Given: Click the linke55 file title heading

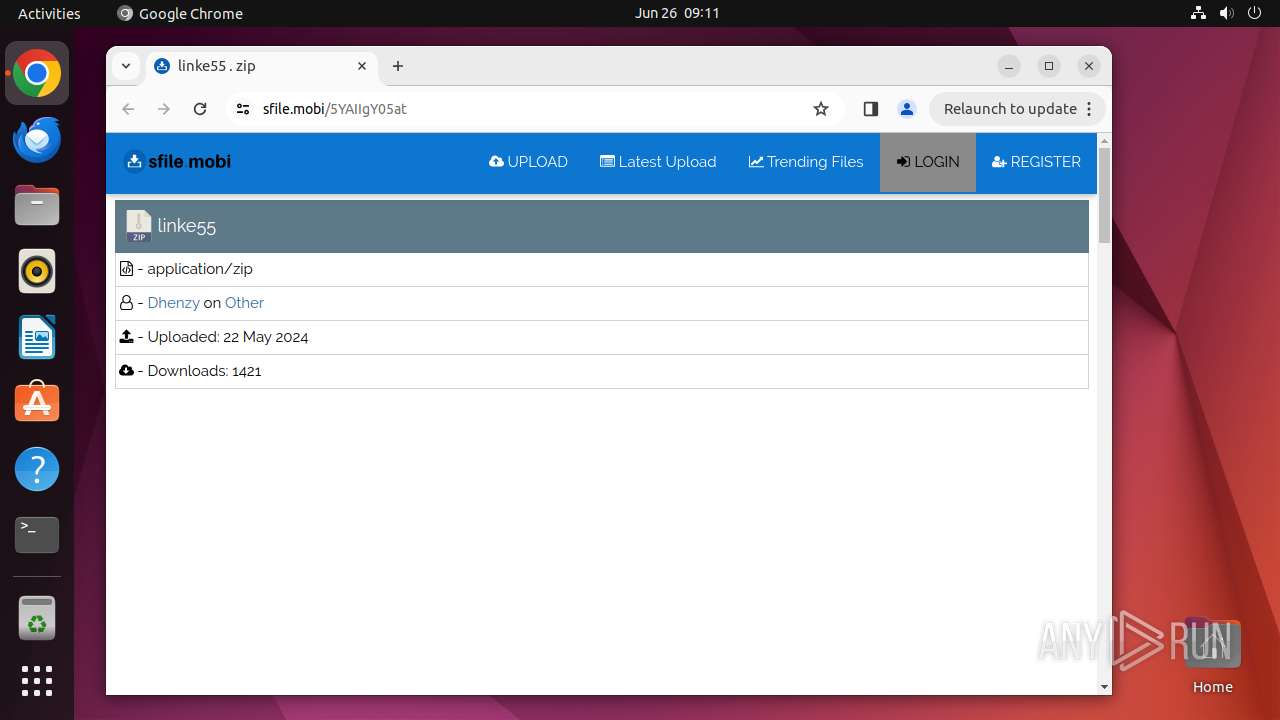Looking at the screenshot, I should 187,226.
